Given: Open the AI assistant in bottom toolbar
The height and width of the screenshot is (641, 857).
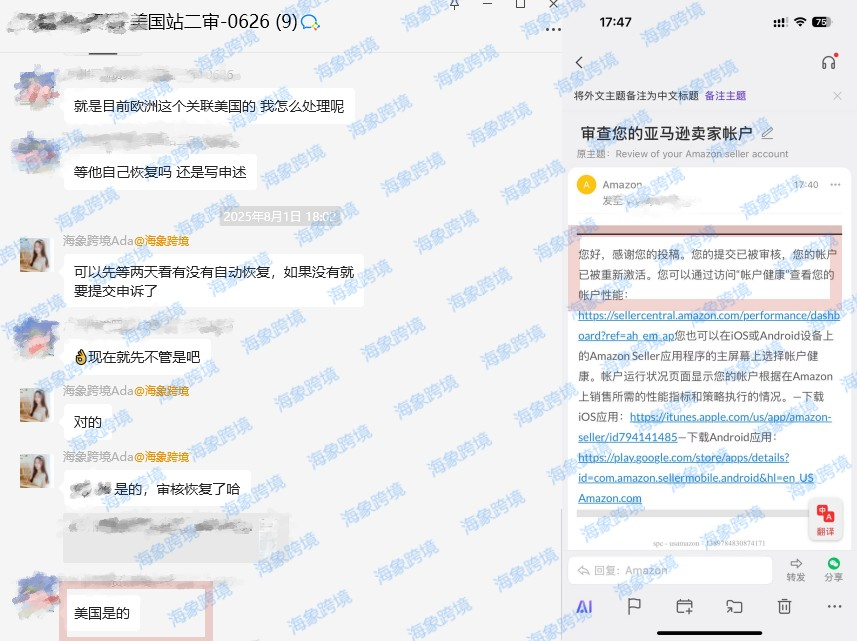Looking at the screenshot, I should 584,607.
